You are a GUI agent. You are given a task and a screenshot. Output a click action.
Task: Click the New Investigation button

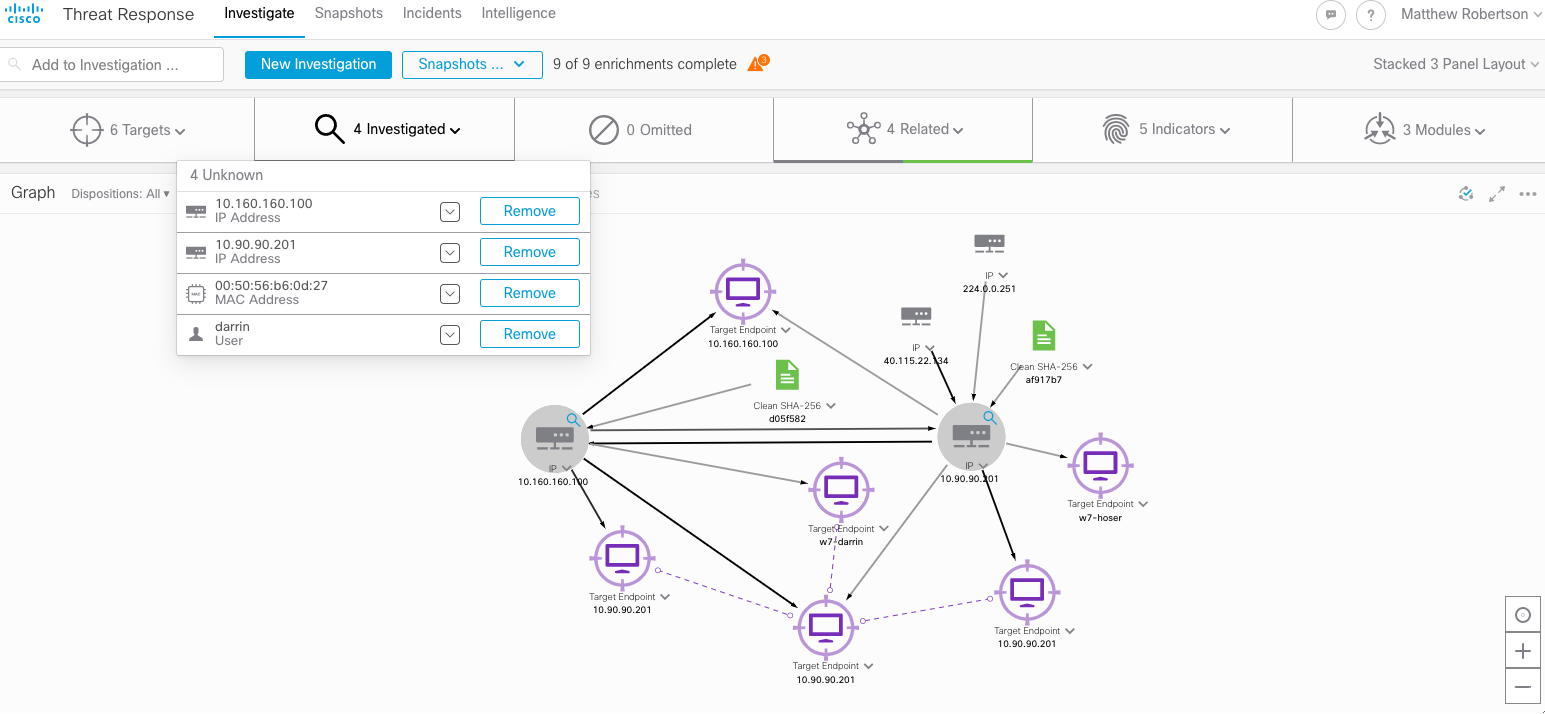318,64
